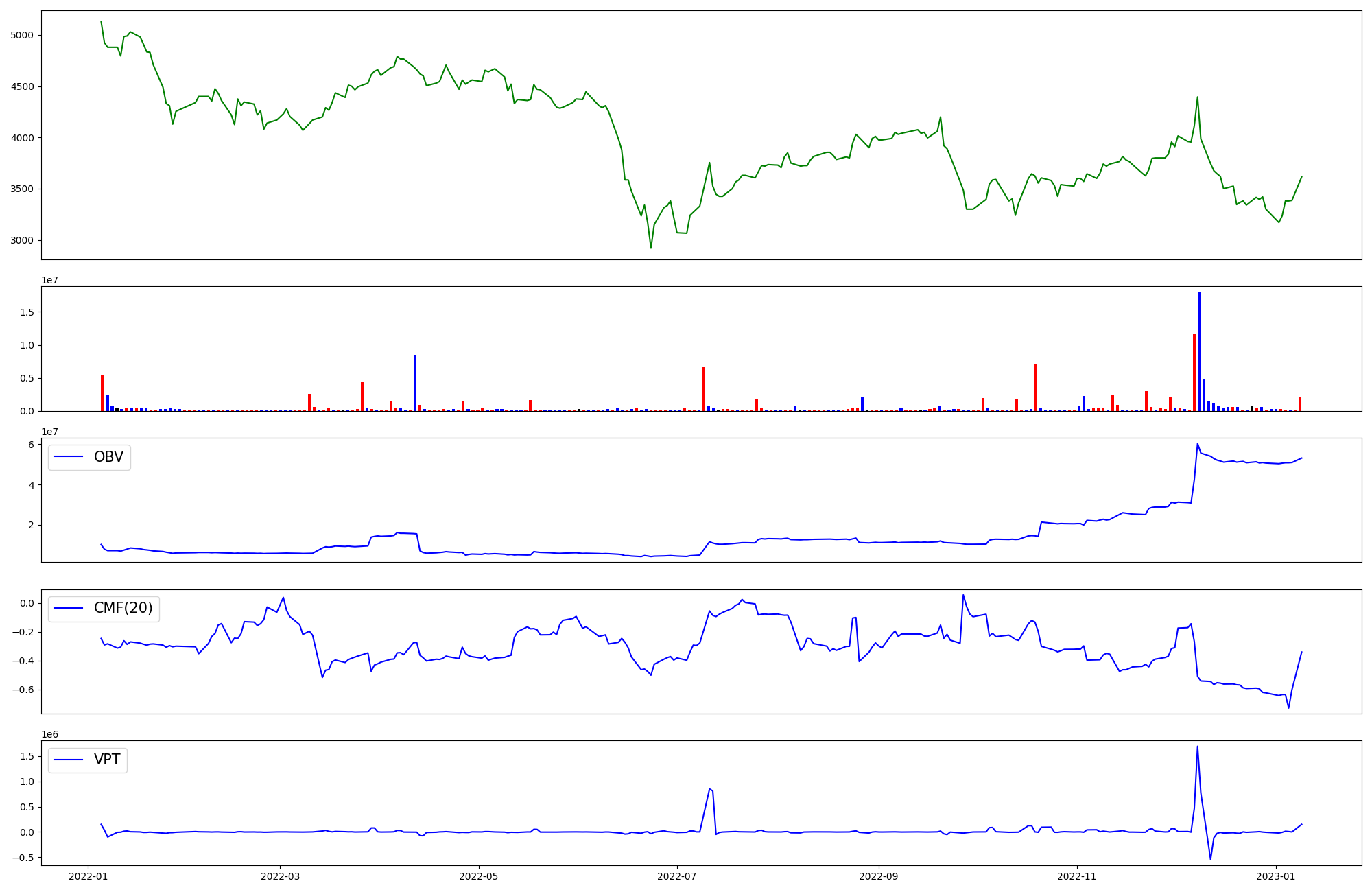Click the 2023-01 x-axis tick label

1276,876
